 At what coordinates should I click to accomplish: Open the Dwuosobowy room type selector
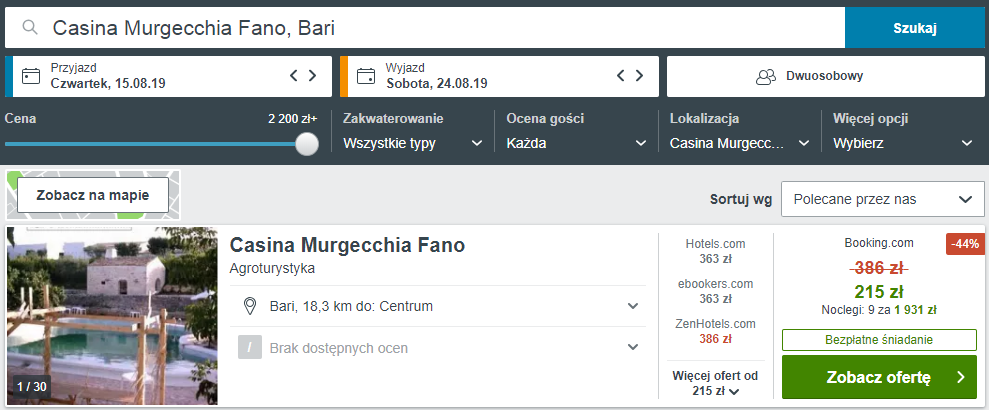click(826, 76)
